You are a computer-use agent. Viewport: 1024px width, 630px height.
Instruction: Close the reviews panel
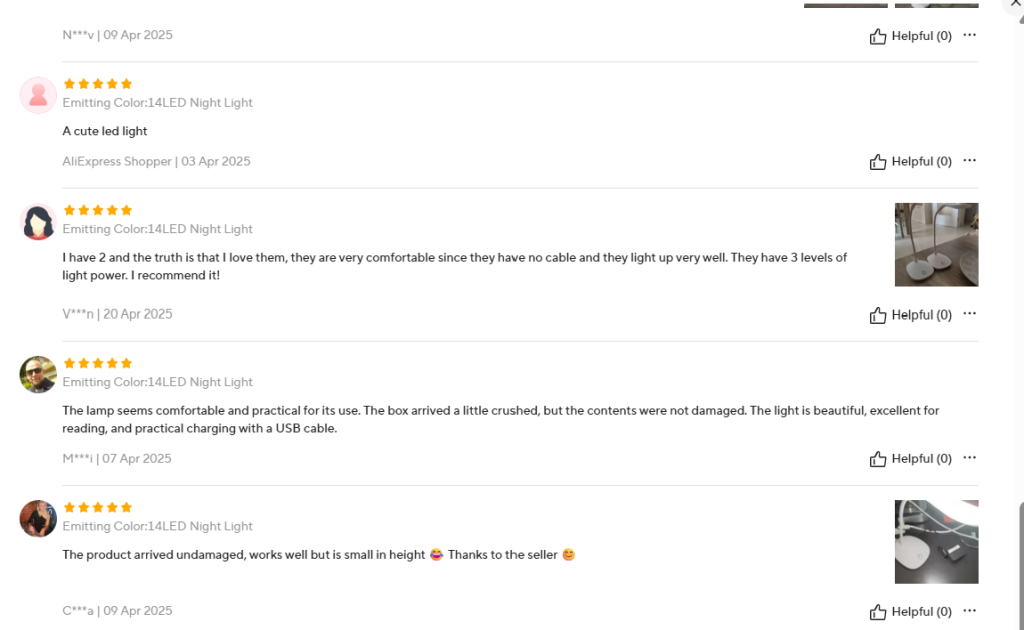1016,4
